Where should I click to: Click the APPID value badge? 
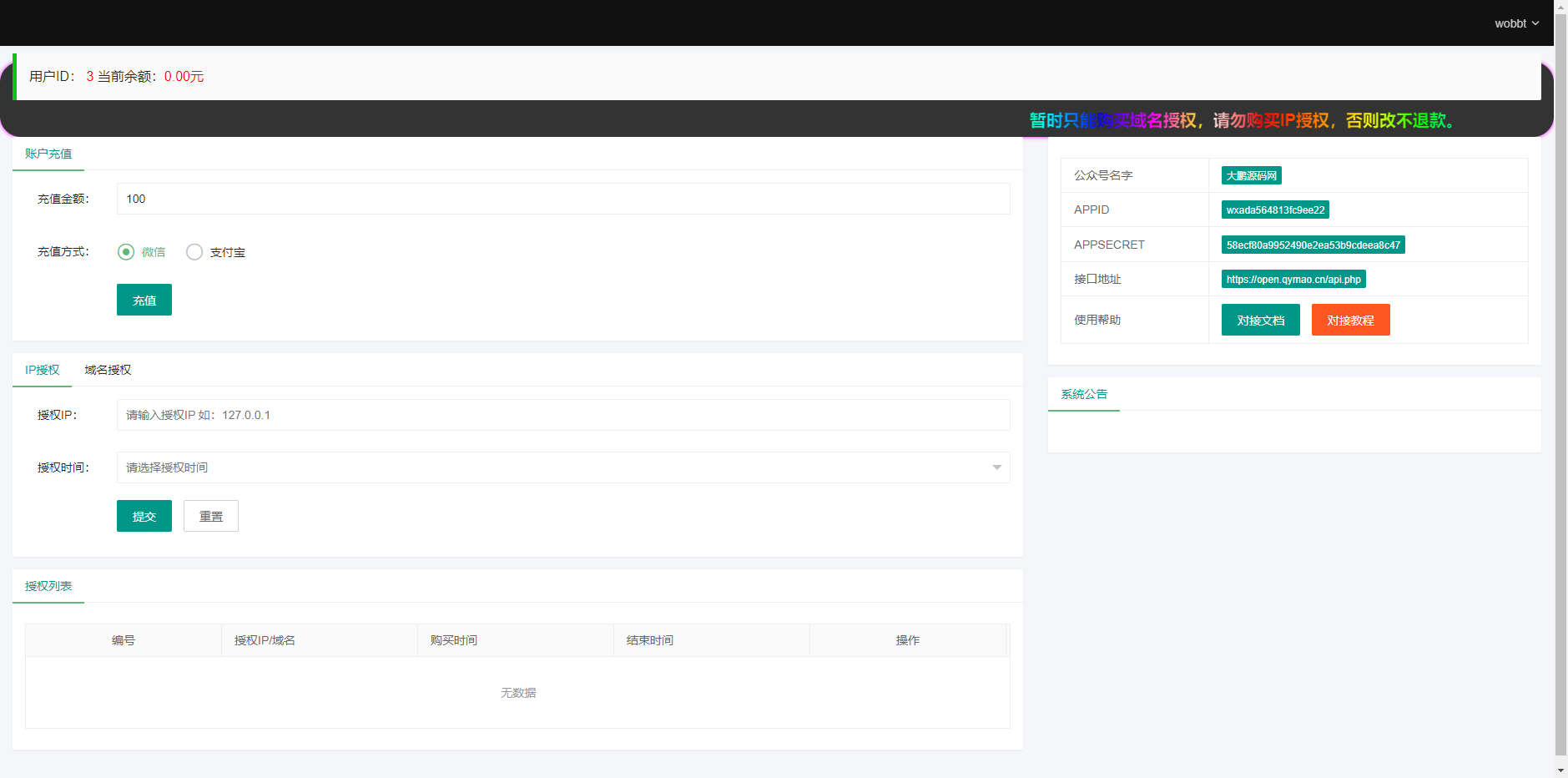click(1275, 210)
